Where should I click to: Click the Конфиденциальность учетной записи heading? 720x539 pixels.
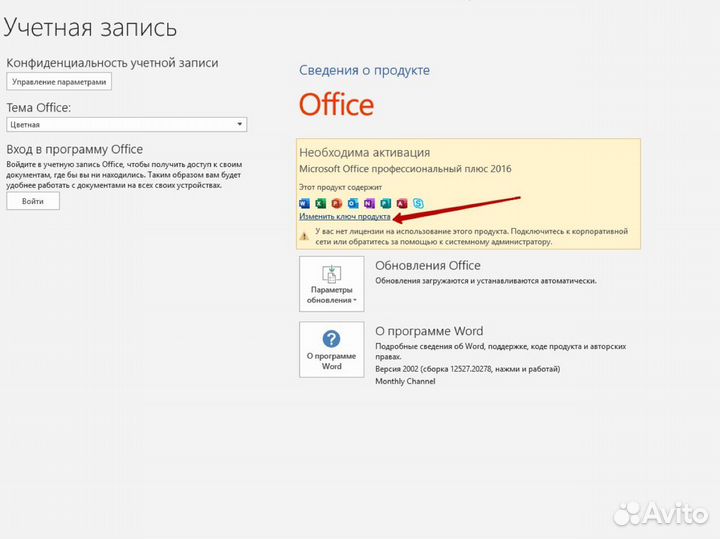pyautogui.click(x=112, y=63)
